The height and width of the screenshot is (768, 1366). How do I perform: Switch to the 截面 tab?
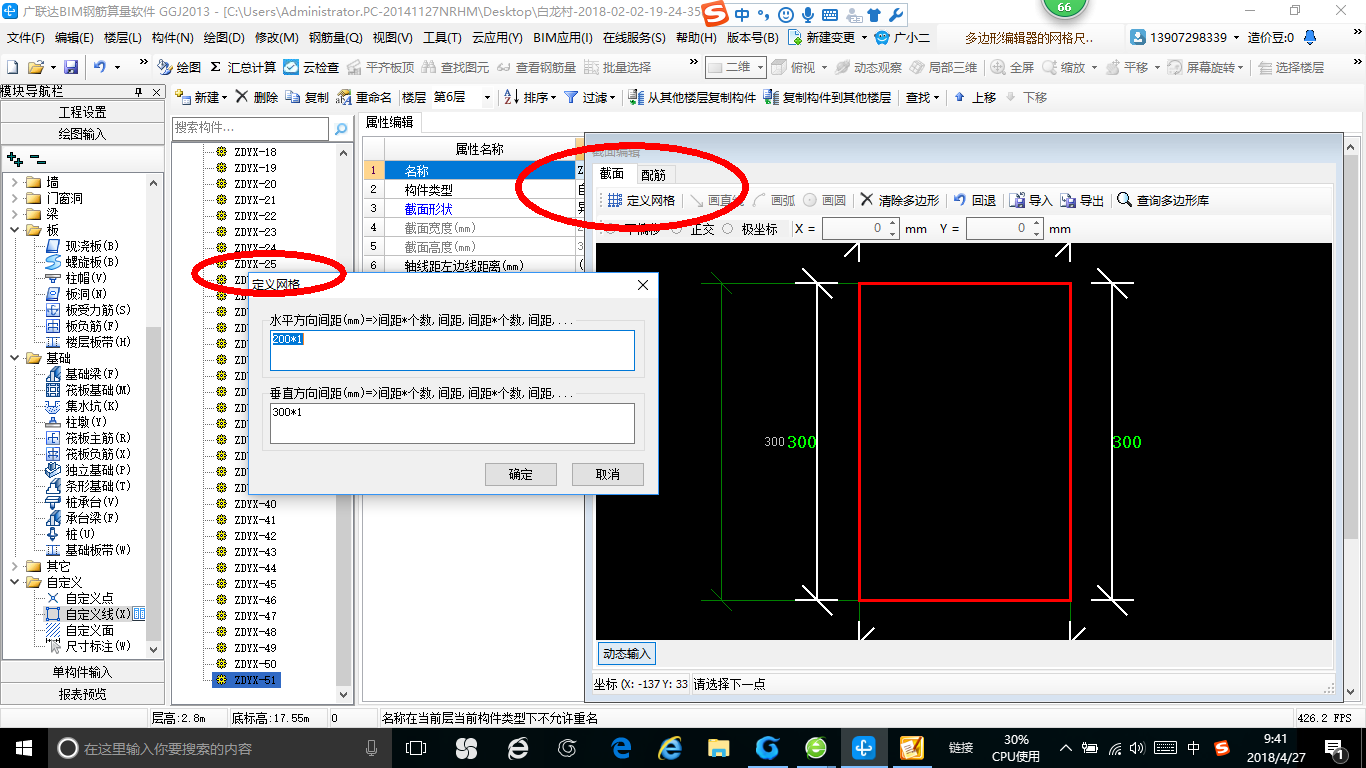(x=612, y=174)
